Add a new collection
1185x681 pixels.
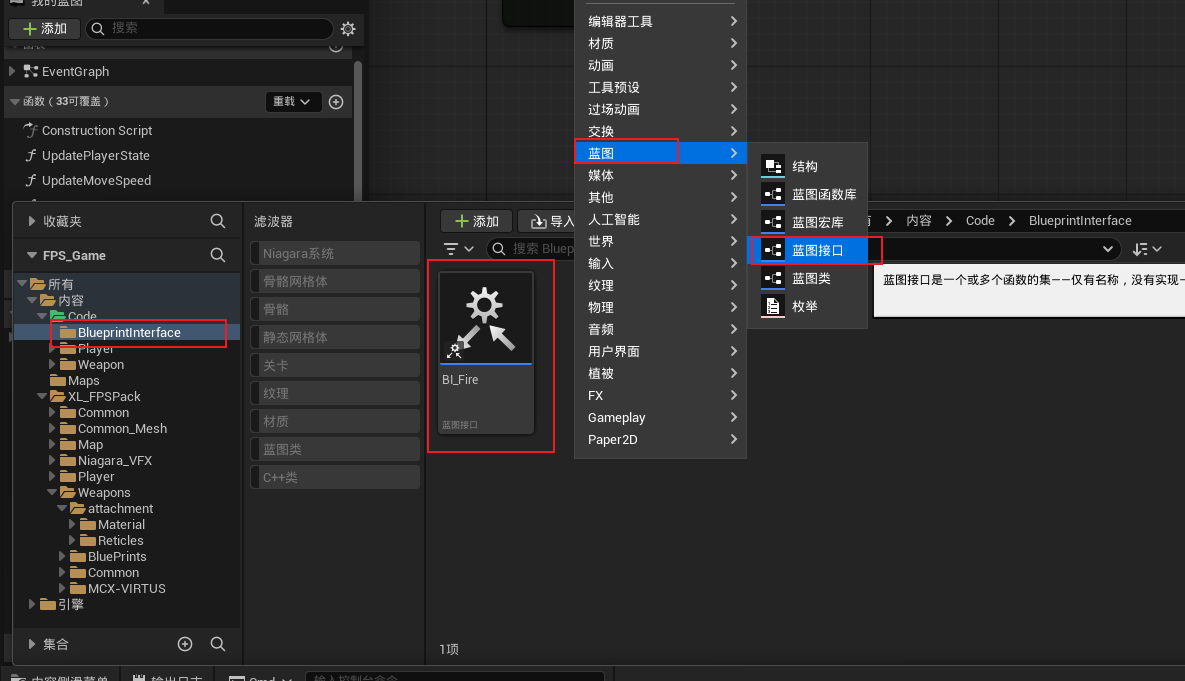coord(185,644)
